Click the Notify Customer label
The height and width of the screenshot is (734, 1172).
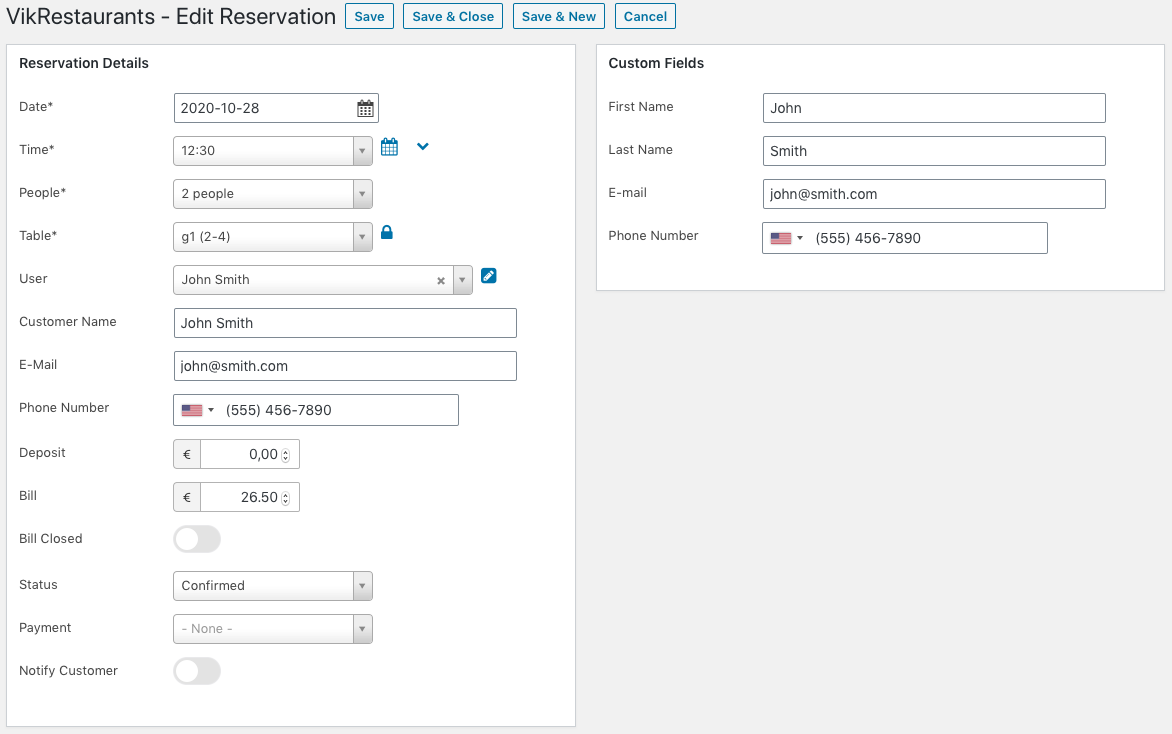tap(68, 671)
